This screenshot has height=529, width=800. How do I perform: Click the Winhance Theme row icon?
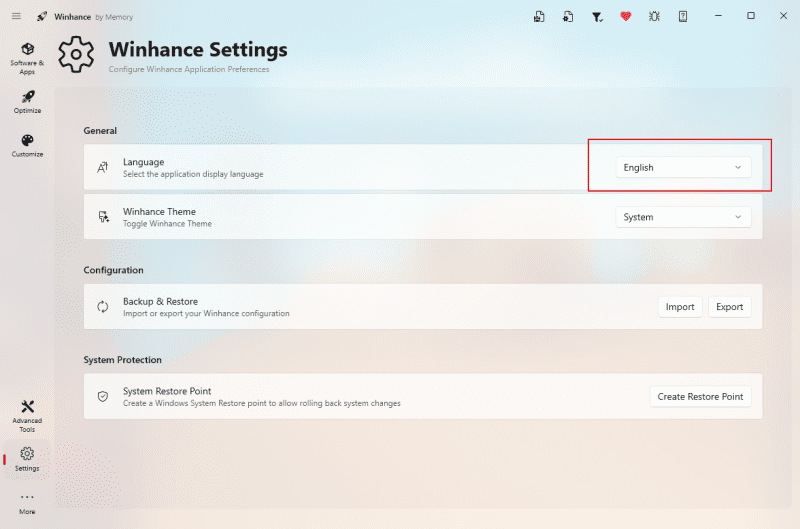tap(104, 217)
